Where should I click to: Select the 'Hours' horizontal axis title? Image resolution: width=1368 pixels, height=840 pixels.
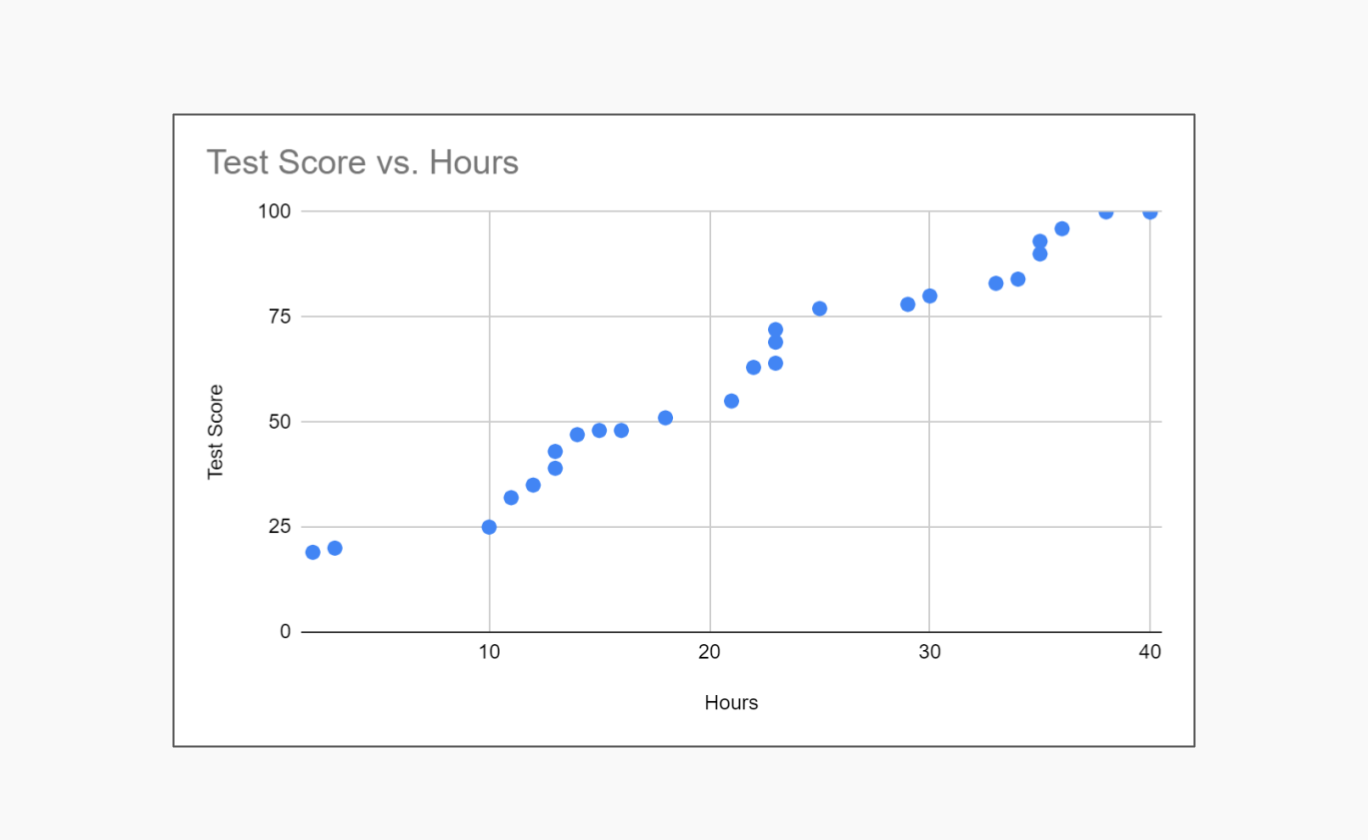[731, 703]
